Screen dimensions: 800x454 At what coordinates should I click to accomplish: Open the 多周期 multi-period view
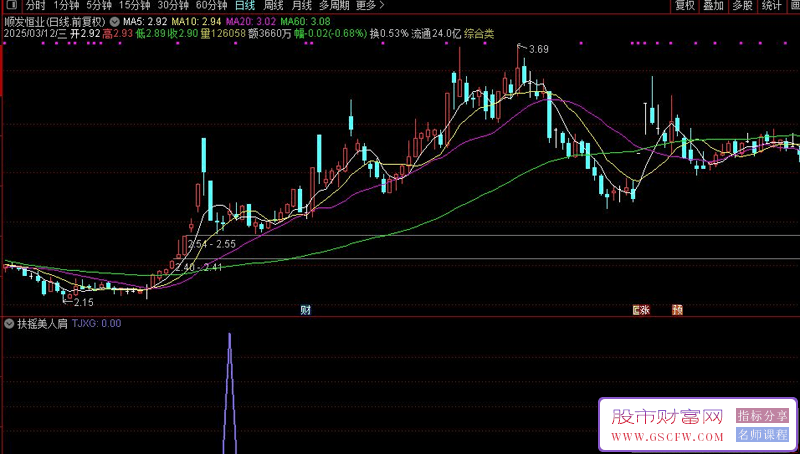coord(334,6)
